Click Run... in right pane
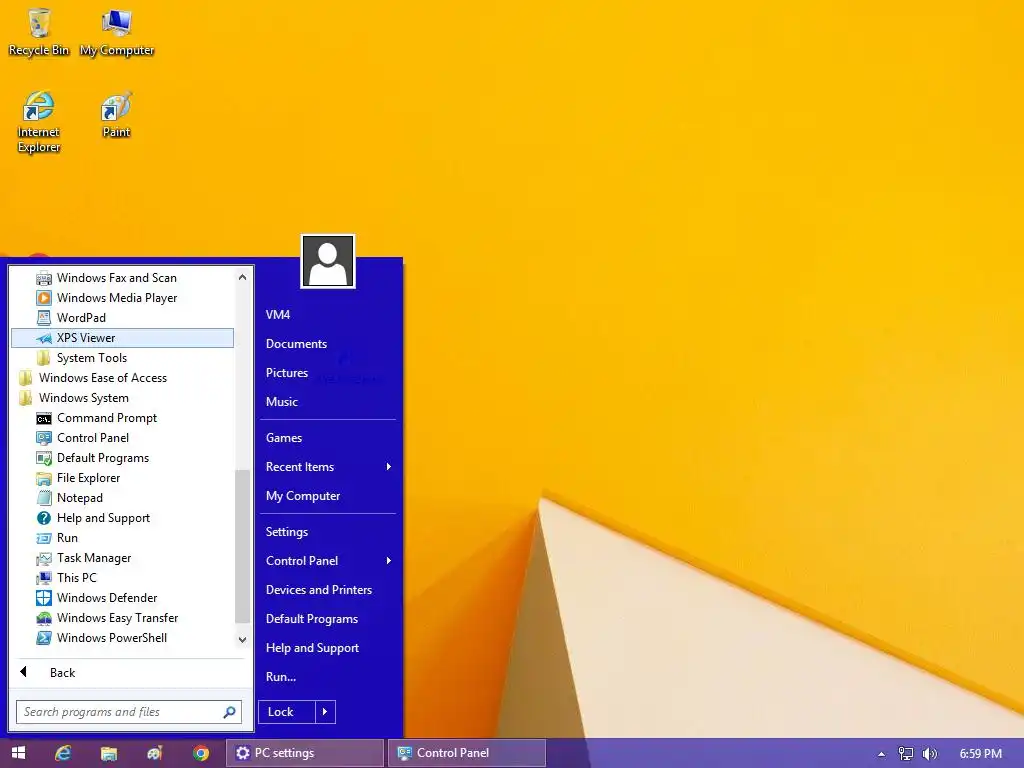Screen dimensions: 1024x768 point(281,677)
